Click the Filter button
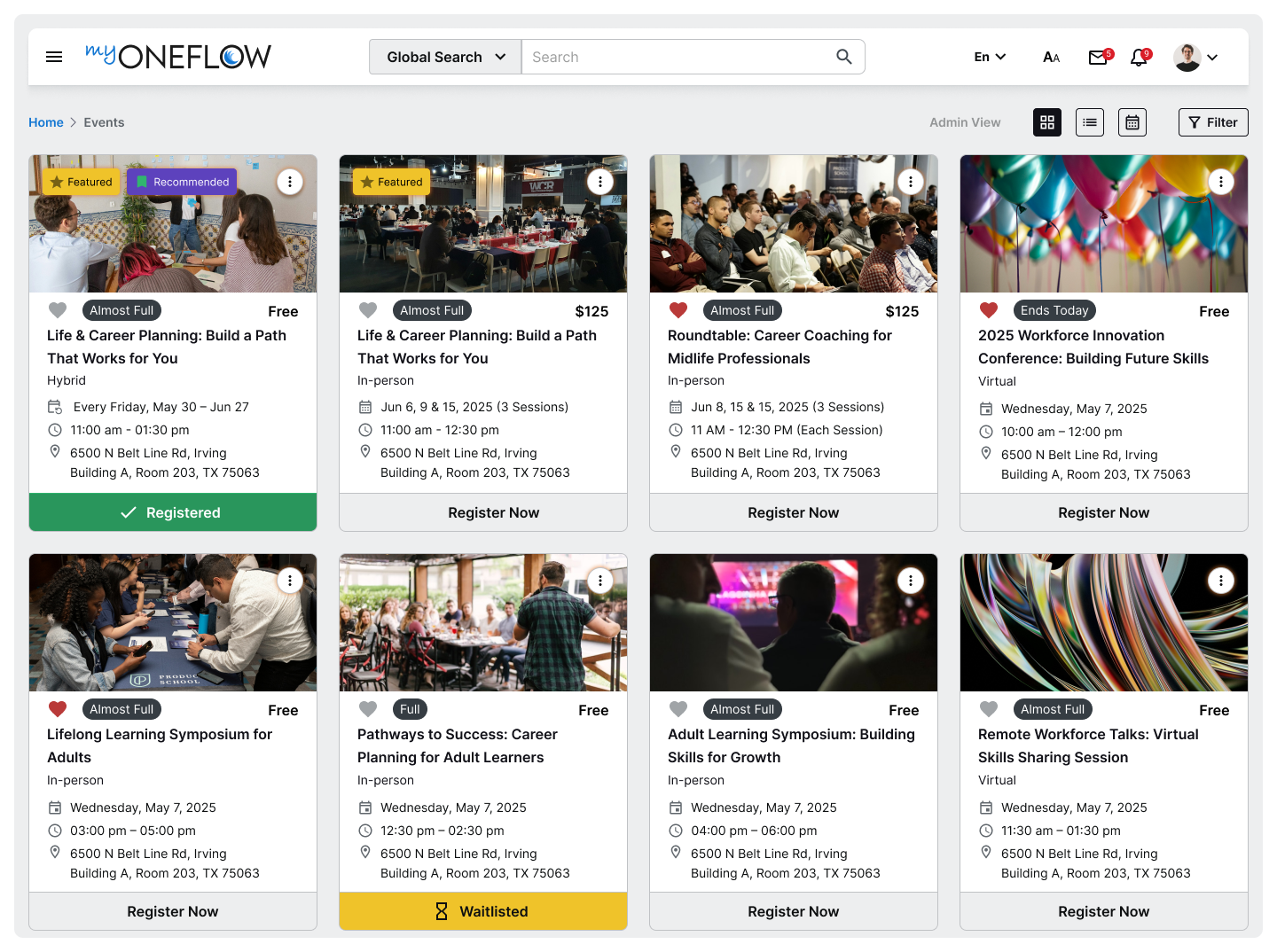1277x952 pixels. (1213, 122)
